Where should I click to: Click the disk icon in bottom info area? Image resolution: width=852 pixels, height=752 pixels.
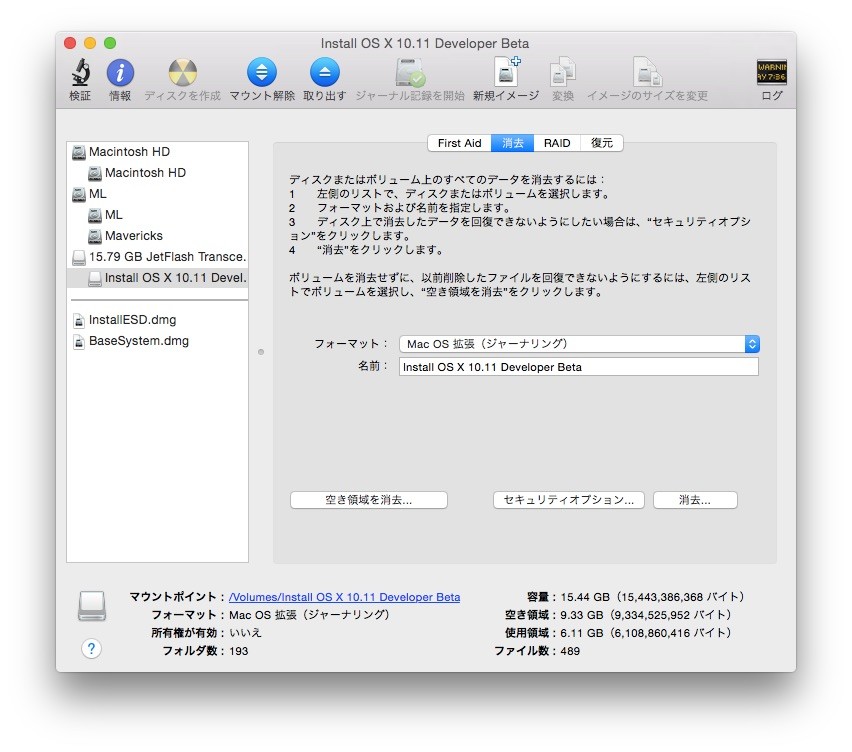(x=92, y=606)
